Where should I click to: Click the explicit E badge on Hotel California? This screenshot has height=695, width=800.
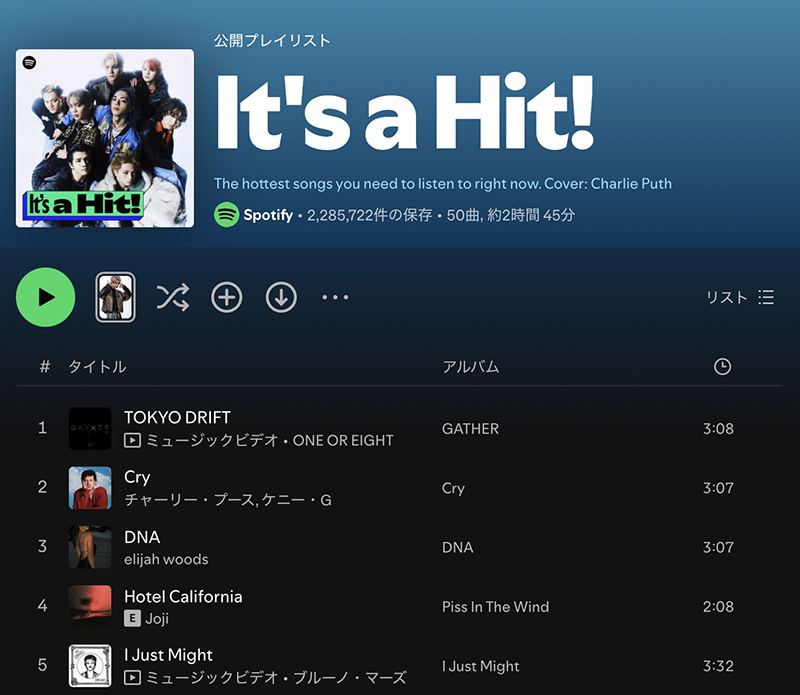[x=132, y=619]
